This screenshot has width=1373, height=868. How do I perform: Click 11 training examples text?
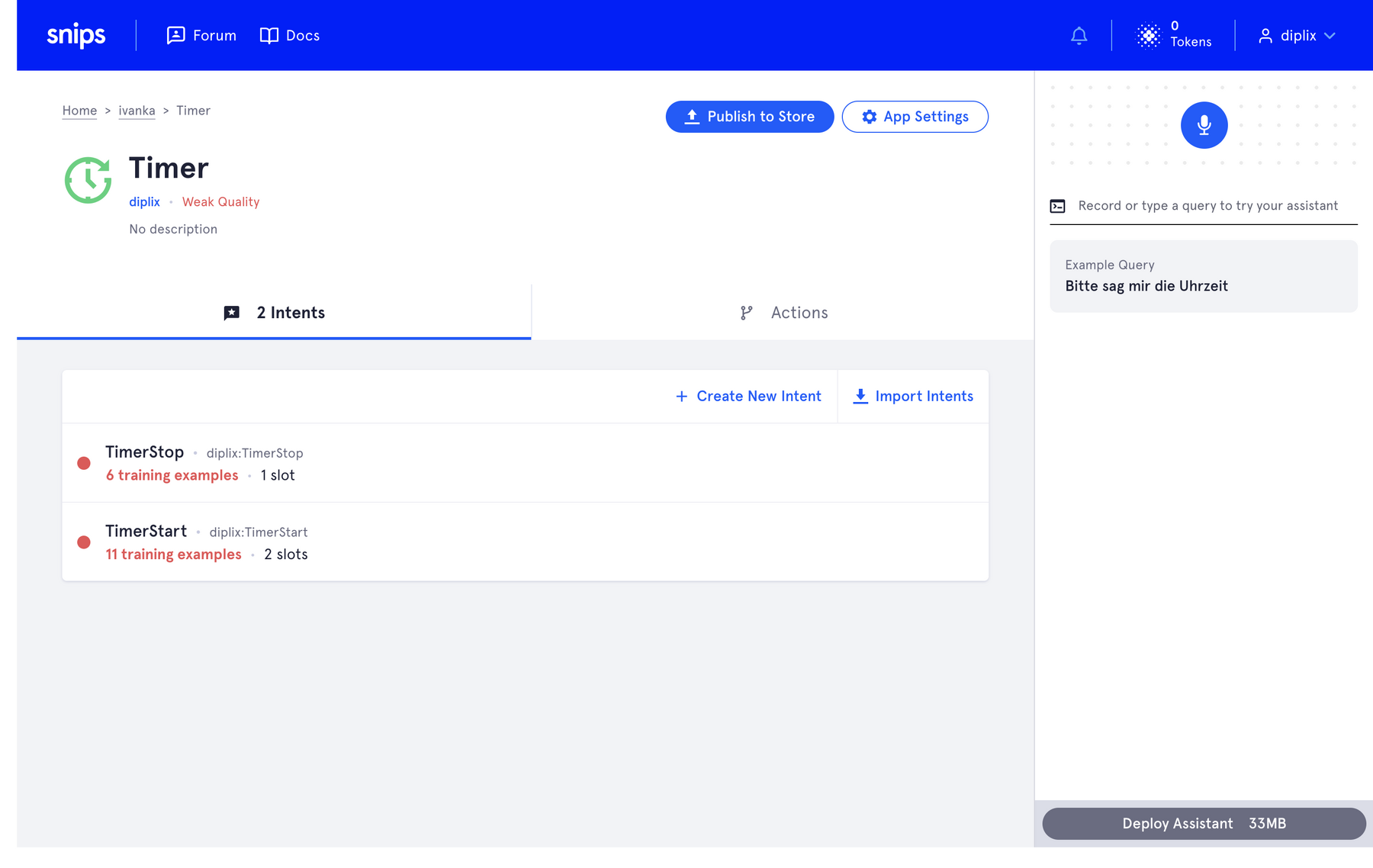[173, 555]
